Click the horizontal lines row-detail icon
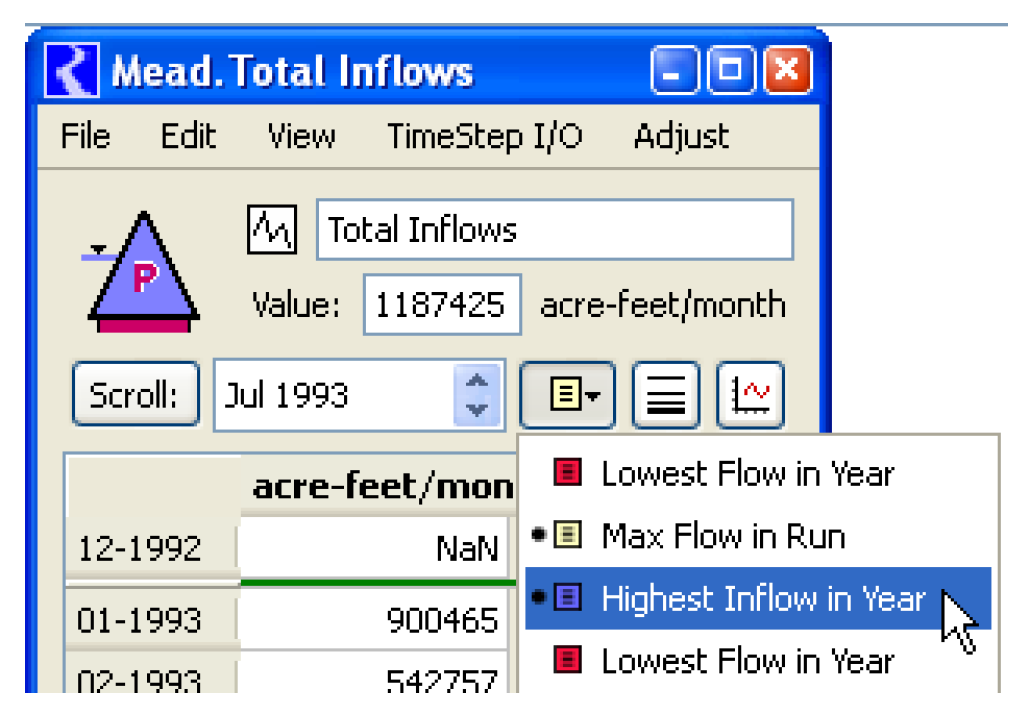This screenshot has width=1030, height=717. tap(665, 395)
